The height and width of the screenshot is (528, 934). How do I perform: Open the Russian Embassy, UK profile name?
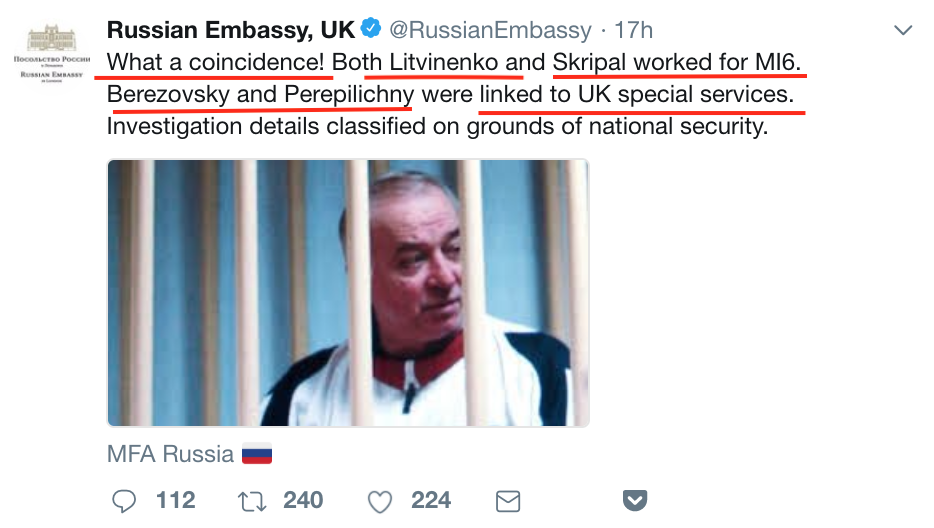(x=230, y=31)
